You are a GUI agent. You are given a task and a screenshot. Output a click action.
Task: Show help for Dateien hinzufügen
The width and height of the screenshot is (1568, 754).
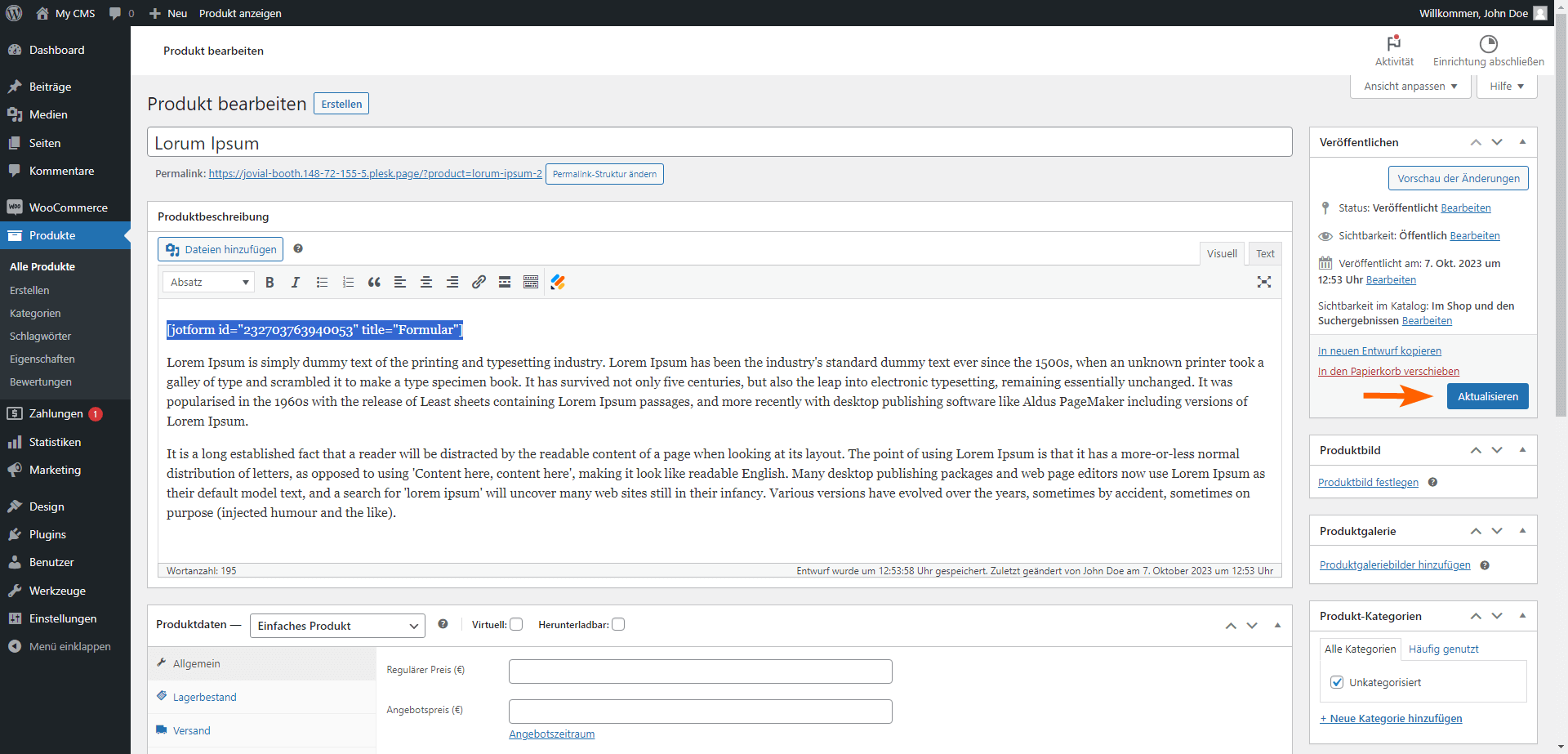pyautogui.click(x=298, y=248)
